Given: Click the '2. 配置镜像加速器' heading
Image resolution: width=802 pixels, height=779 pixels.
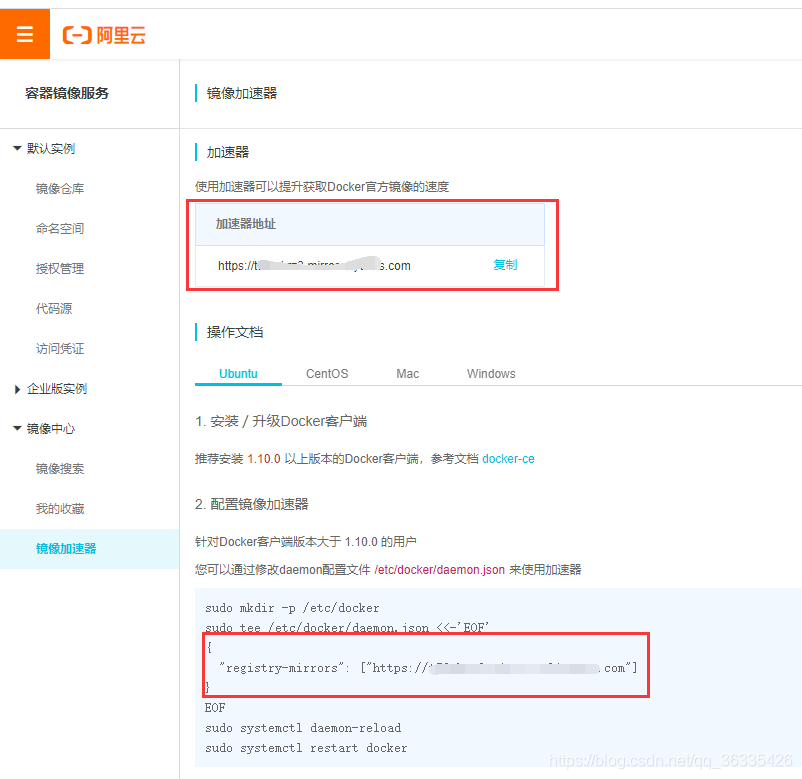Looking at the screenshot, I should click(252, 504).
